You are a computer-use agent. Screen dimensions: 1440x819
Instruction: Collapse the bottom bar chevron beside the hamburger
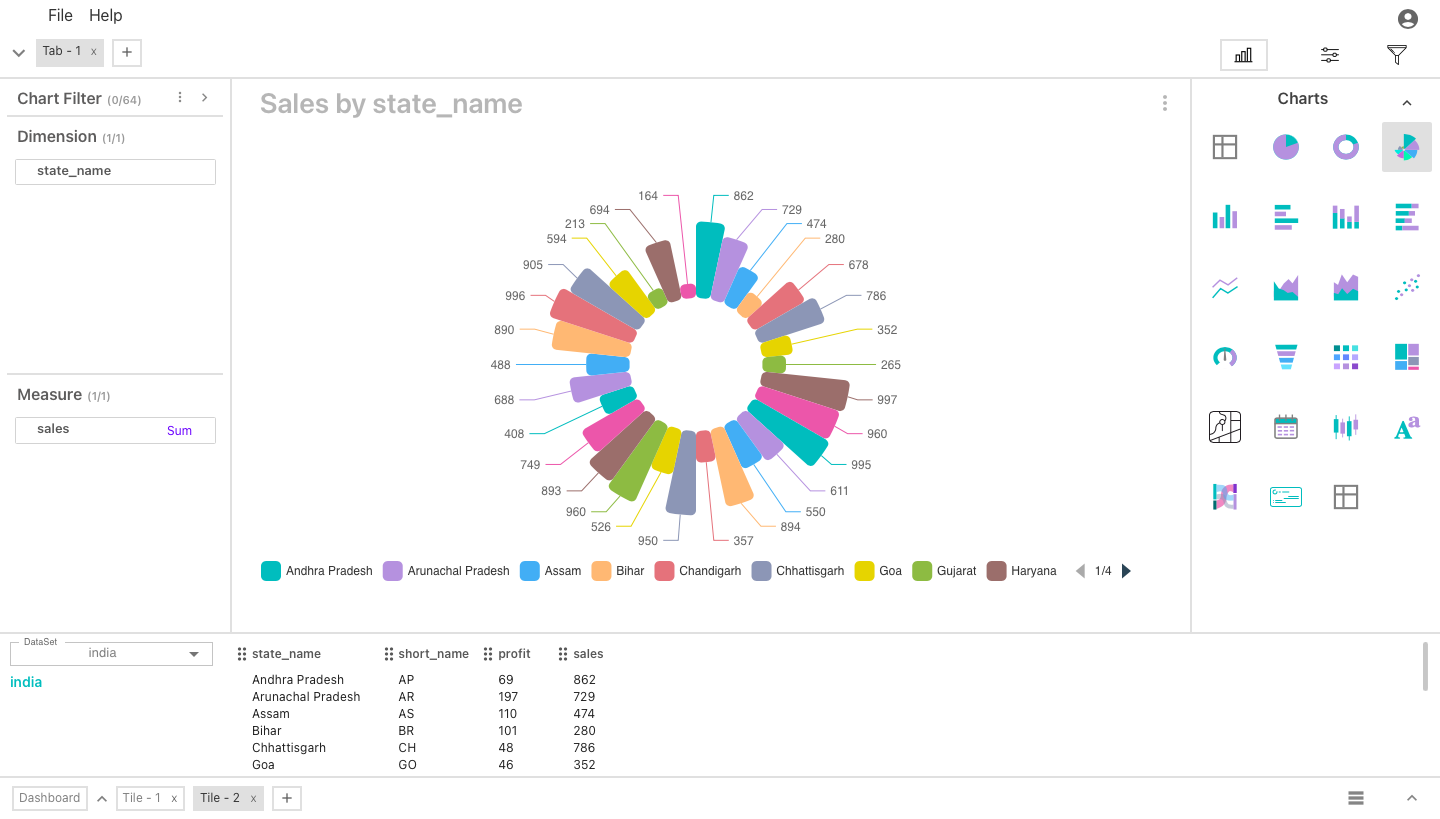(x=1412, y=798)
